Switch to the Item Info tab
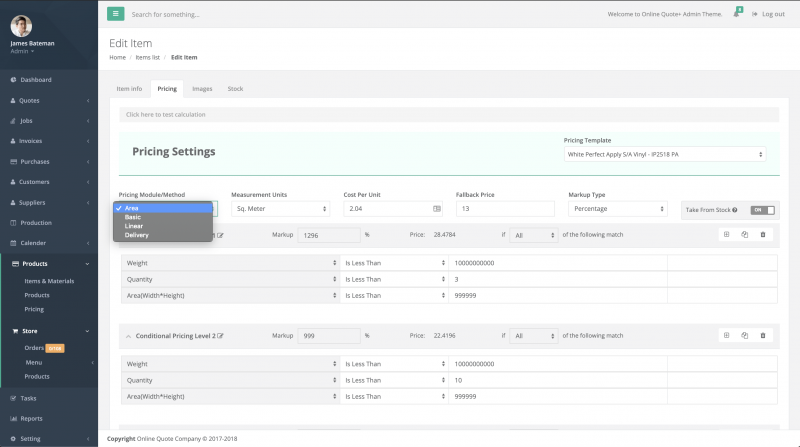Viewport: 800px width, 447px height. [129, 89]
